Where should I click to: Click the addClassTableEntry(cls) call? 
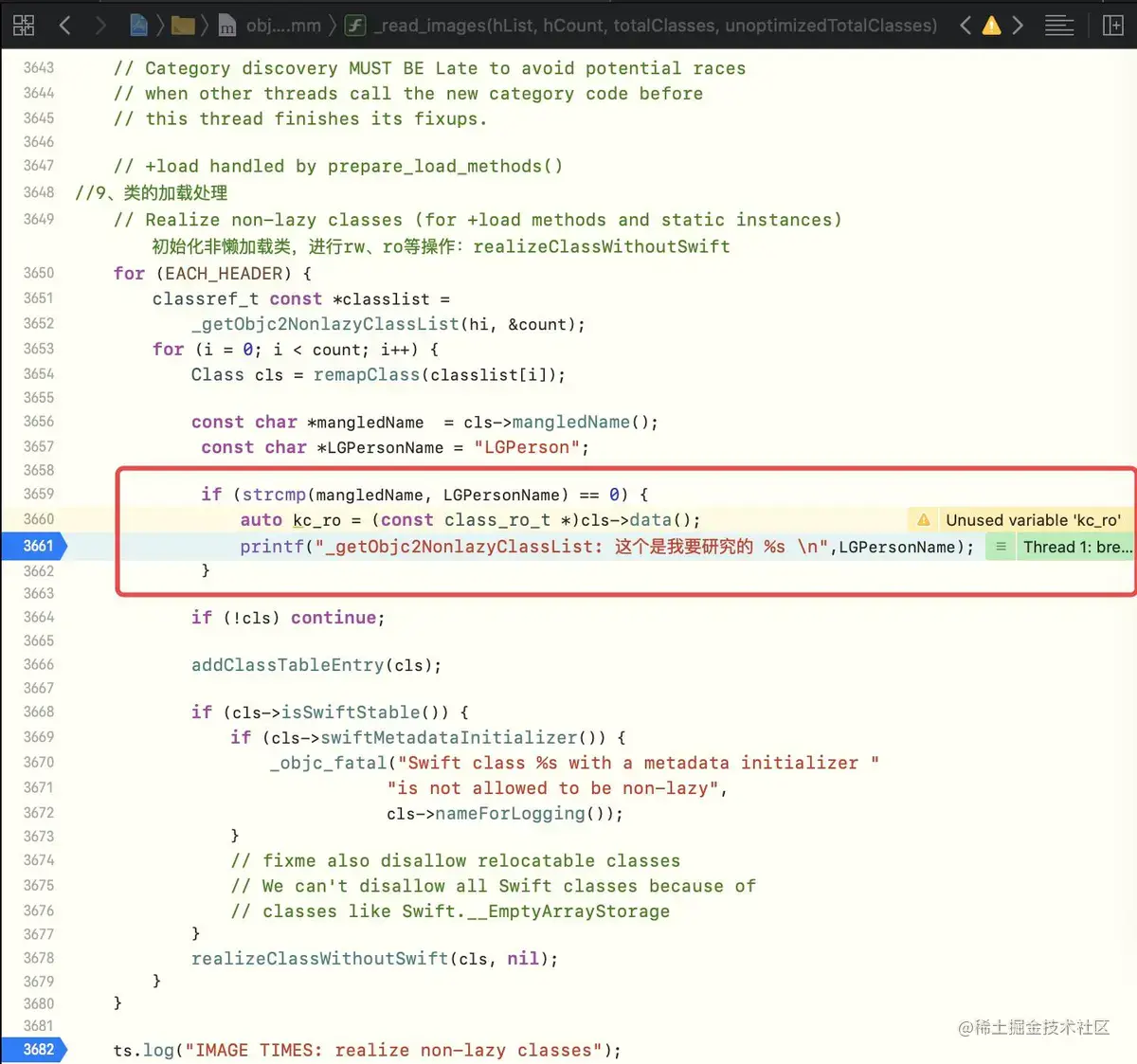coord(316,664)
